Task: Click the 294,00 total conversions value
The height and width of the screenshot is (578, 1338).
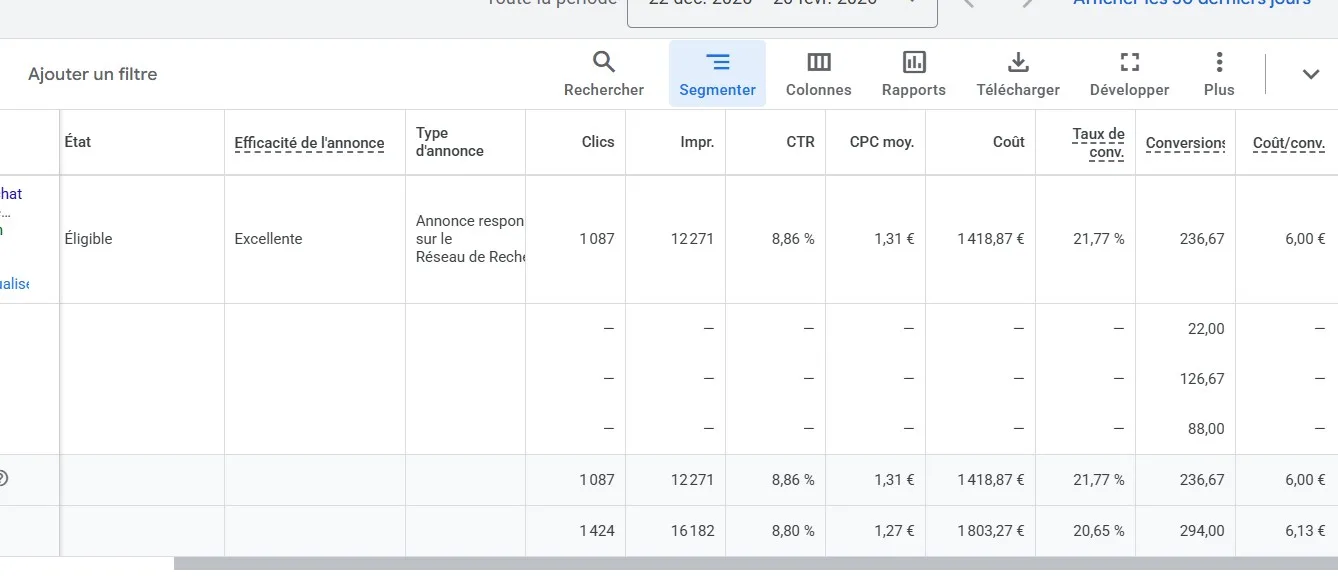Action: (x=1202, y=531)
